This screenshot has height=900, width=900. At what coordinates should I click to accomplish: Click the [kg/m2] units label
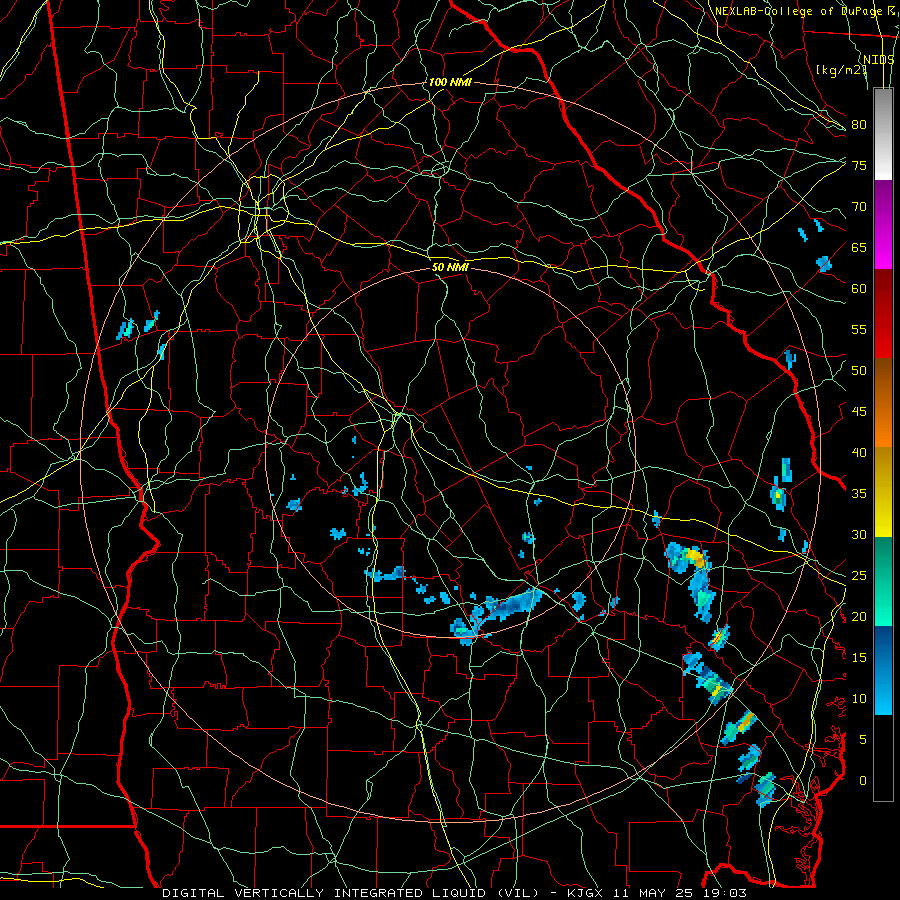coord(841,69)
